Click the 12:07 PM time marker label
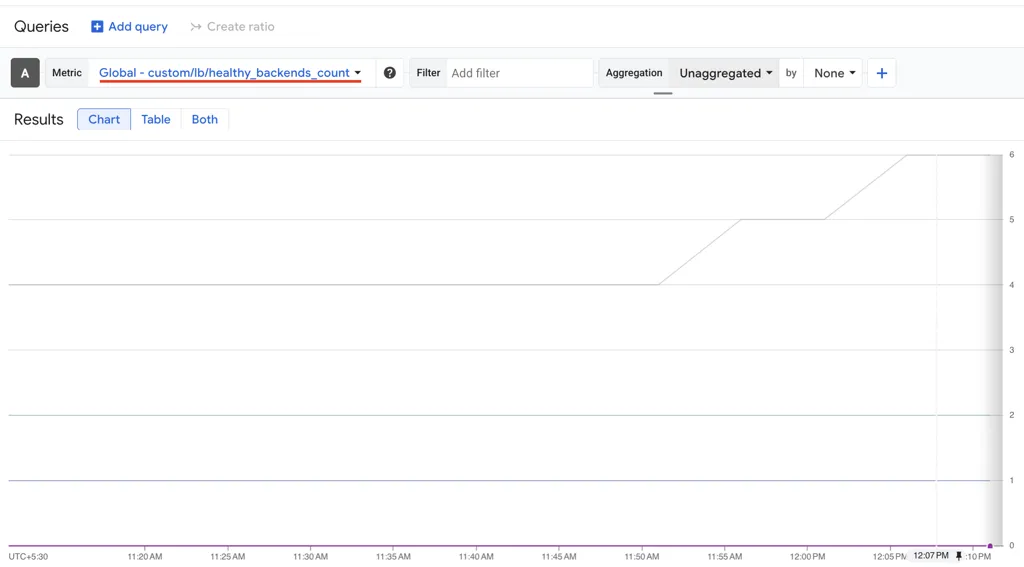 930,556
